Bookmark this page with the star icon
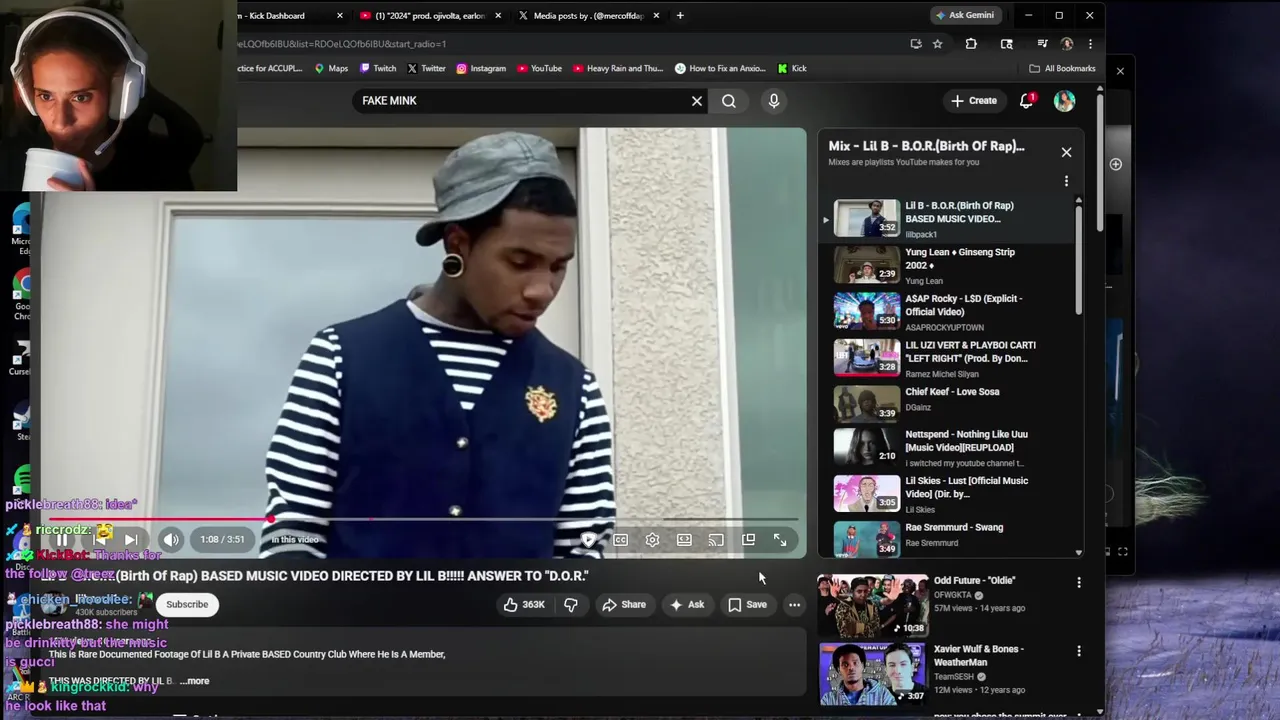 pyautogui.click(x=937, y=44)
